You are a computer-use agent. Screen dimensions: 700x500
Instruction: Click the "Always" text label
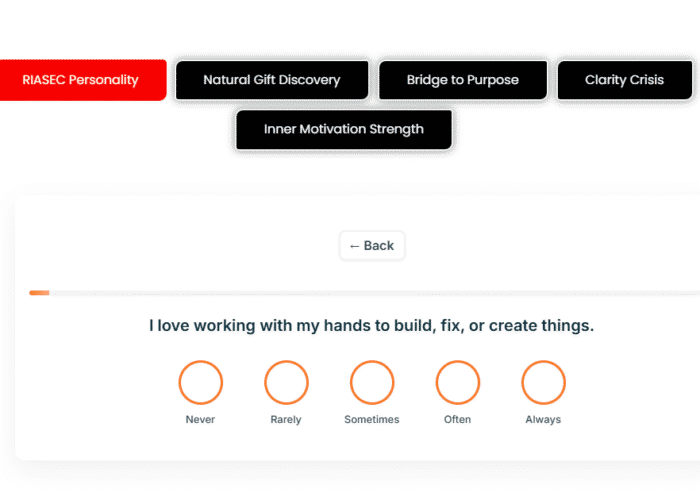pyautogui.click(x=543, y=420)
